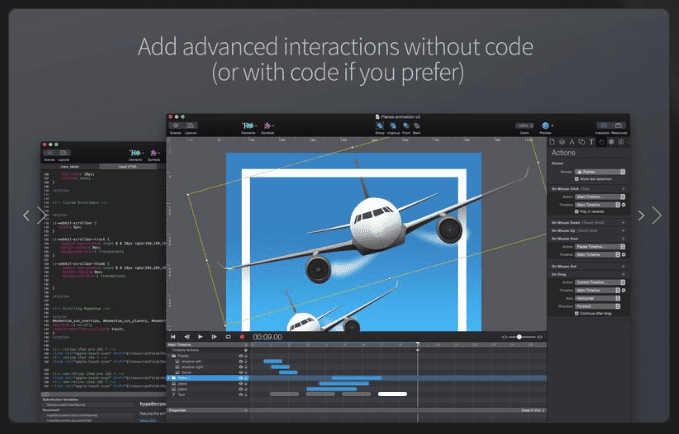Send element to Back via toolbar icon

(417, 126)
